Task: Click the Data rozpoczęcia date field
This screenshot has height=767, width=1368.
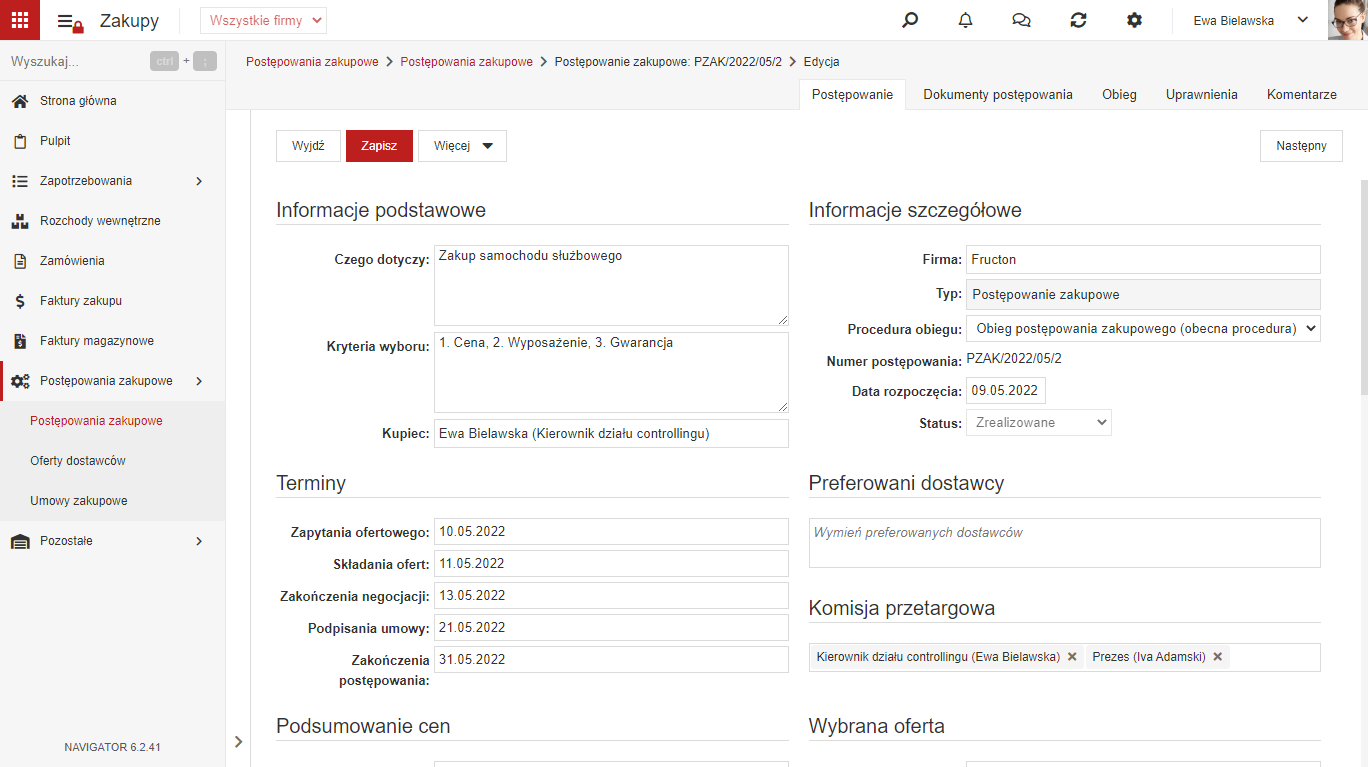Action: tap(1006, 391)
